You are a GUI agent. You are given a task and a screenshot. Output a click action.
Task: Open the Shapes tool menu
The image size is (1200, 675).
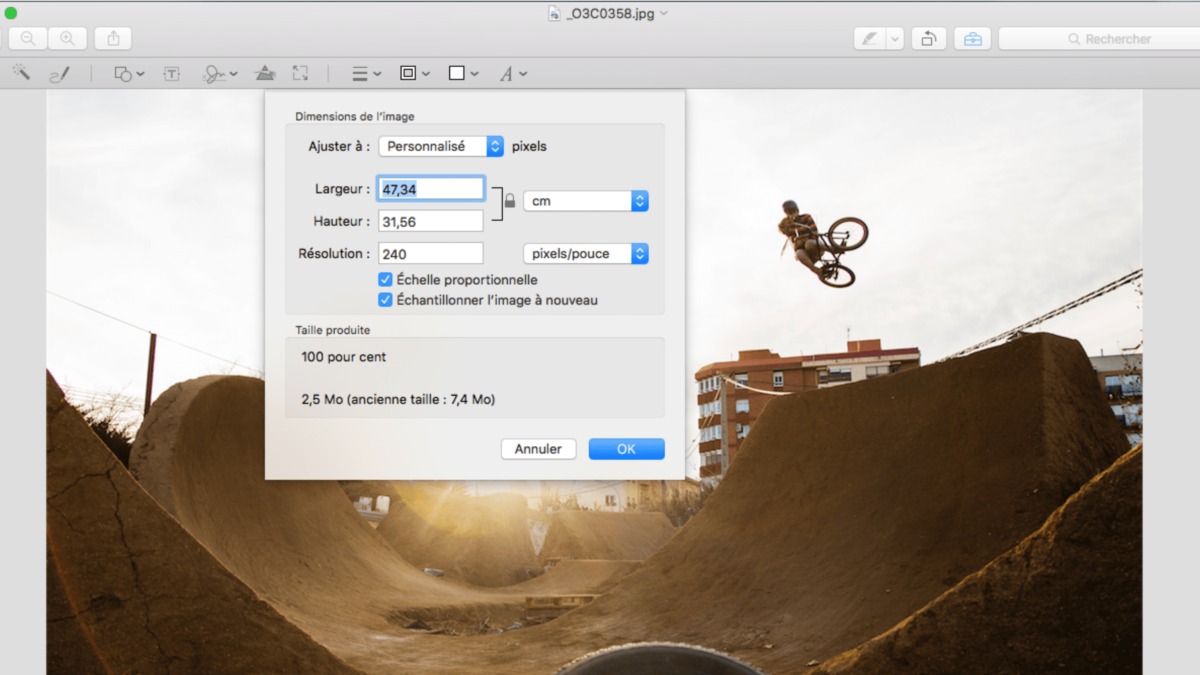point(128,73)
